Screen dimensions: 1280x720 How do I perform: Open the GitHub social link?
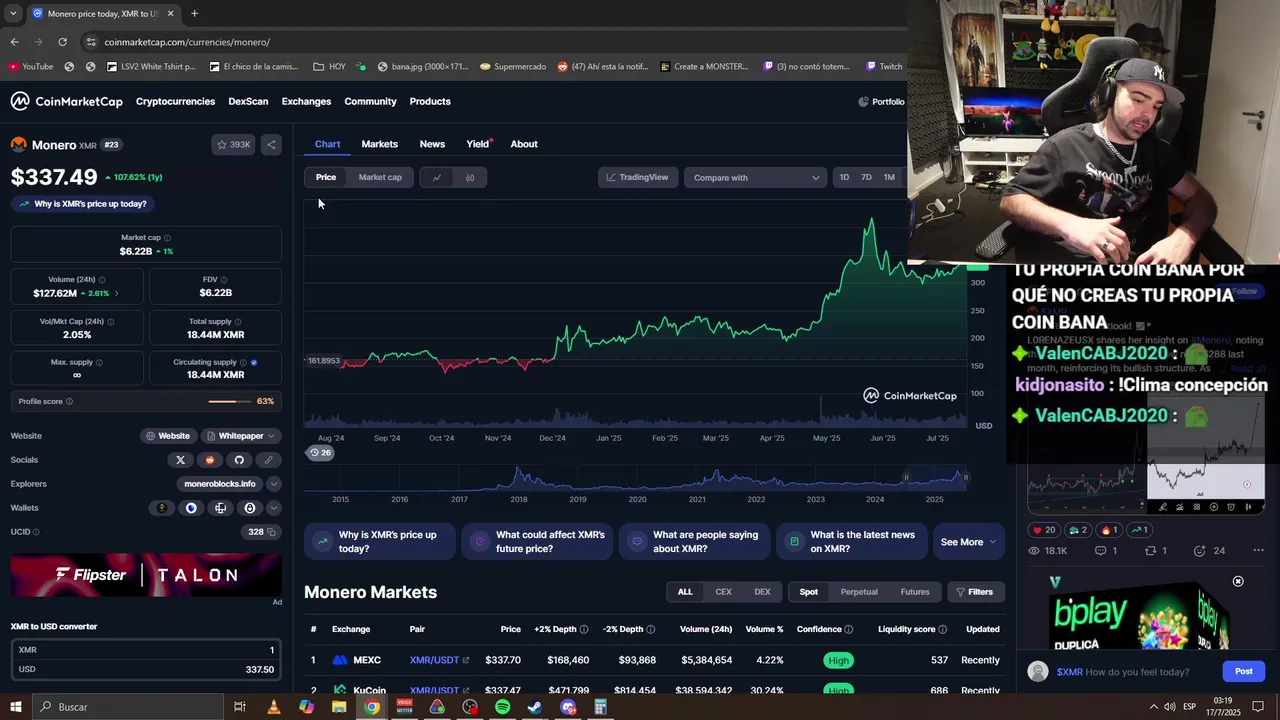238,460
